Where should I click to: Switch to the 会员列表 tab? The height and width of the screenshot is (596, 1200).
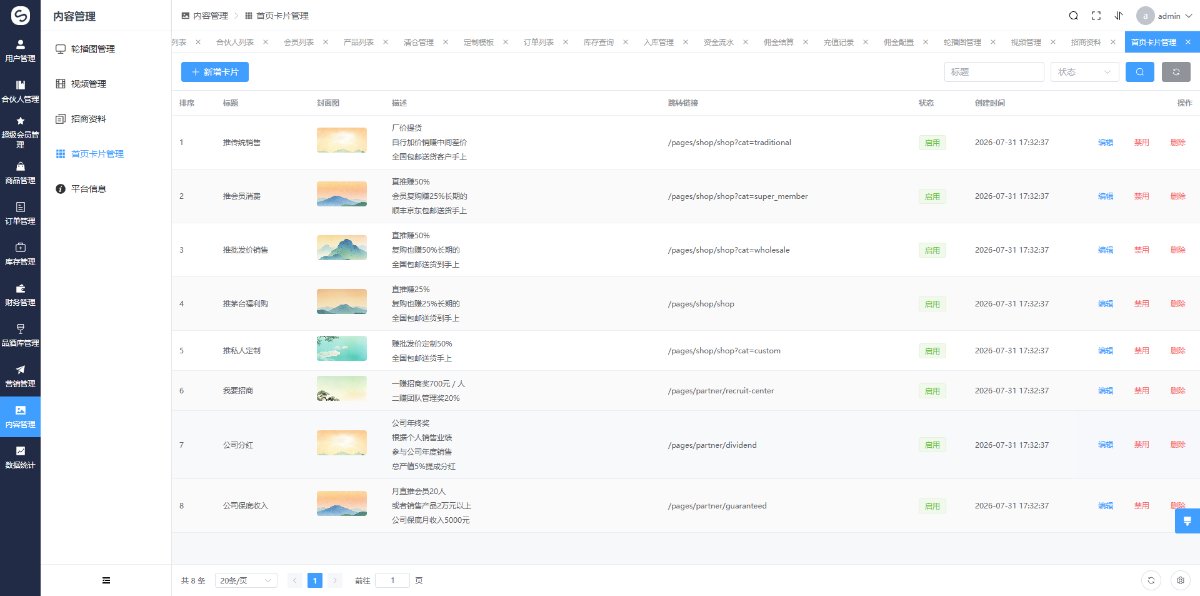299,43
